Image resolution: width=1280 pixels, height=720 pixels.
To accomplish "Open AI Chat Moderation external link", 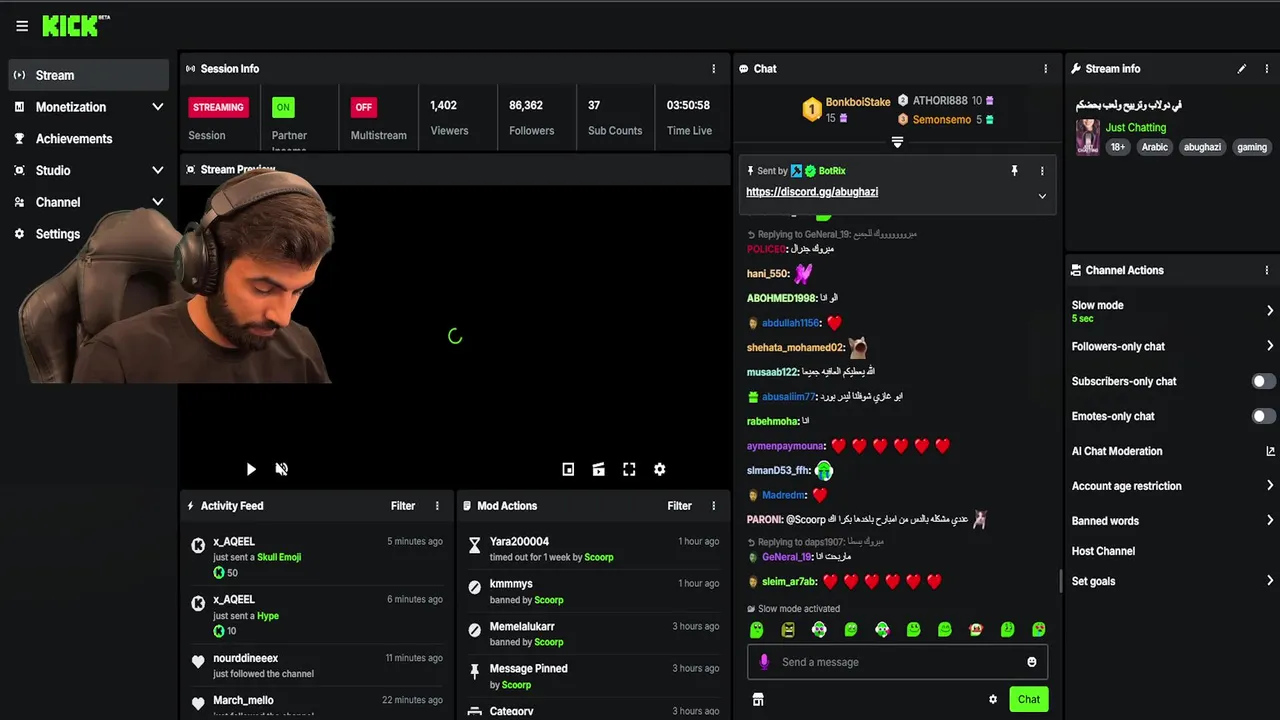I will [1270, 451].
